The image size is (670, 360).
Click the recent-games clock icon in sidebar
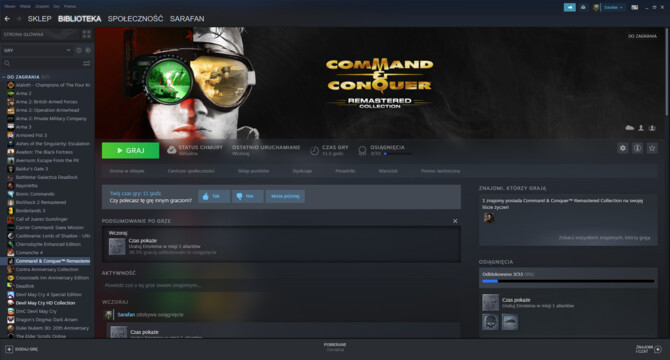click(x=79, y=50)
